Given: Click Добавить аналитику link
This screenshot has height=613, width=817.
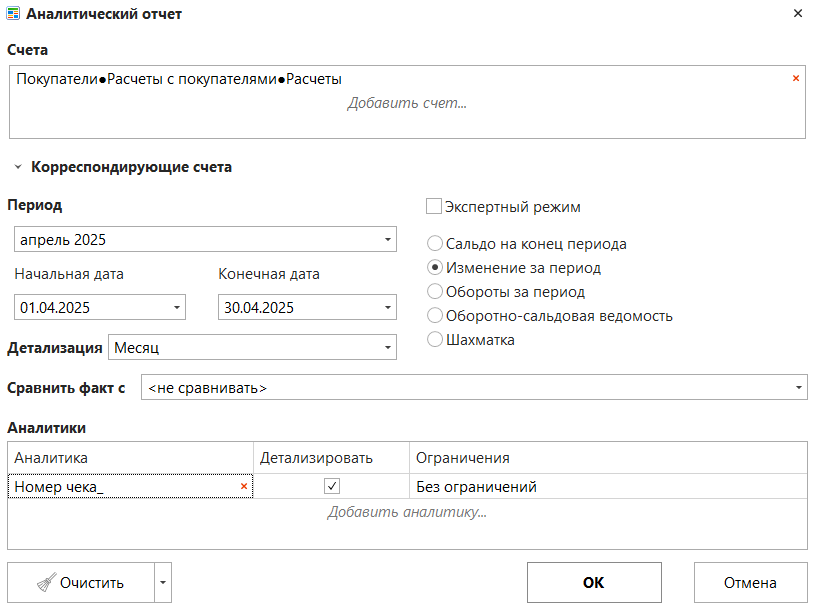Looking at the screenshot, I should tap(407, 512).
